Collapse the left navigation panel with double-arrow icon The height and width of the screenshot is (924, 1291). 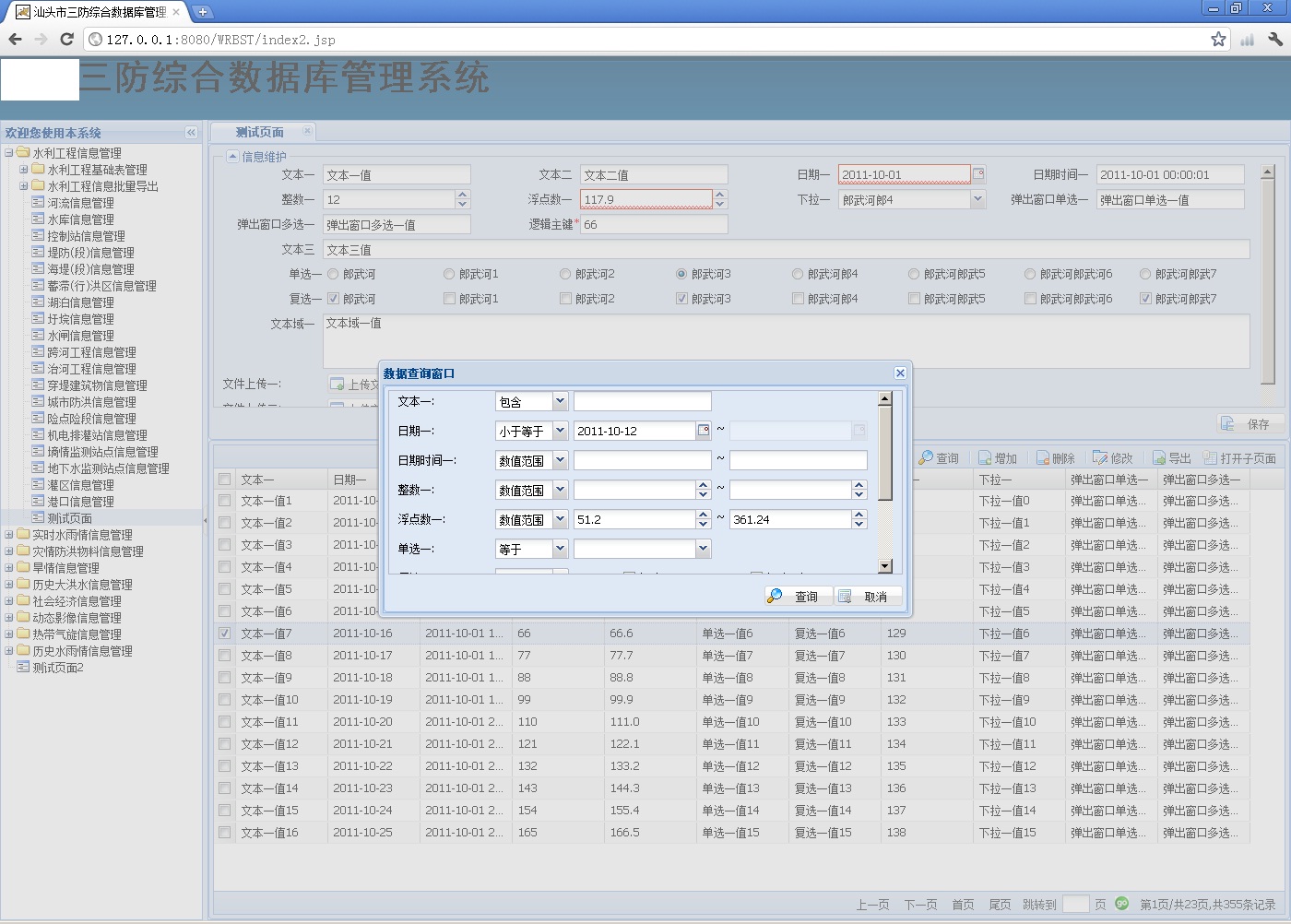click(191, 133)
